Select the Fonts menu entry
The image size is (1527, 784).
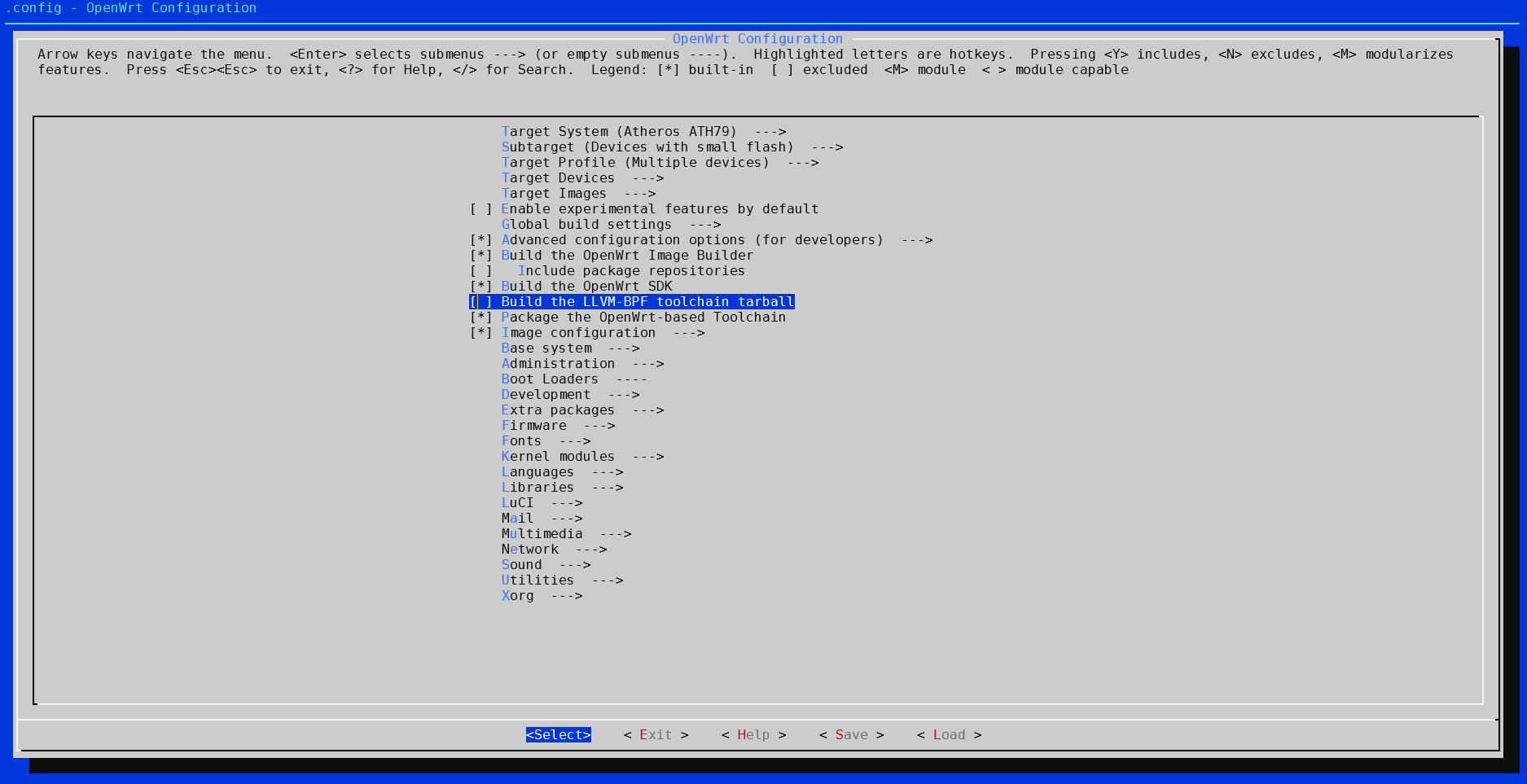pyautogui.click(x=546, y=441)
